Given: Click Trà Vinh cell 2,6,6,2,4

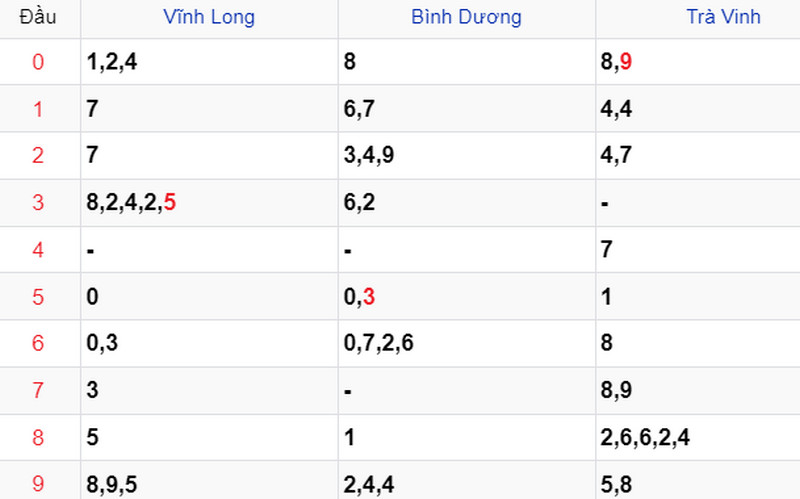Looking at the screenshot, I should (645, 437).
